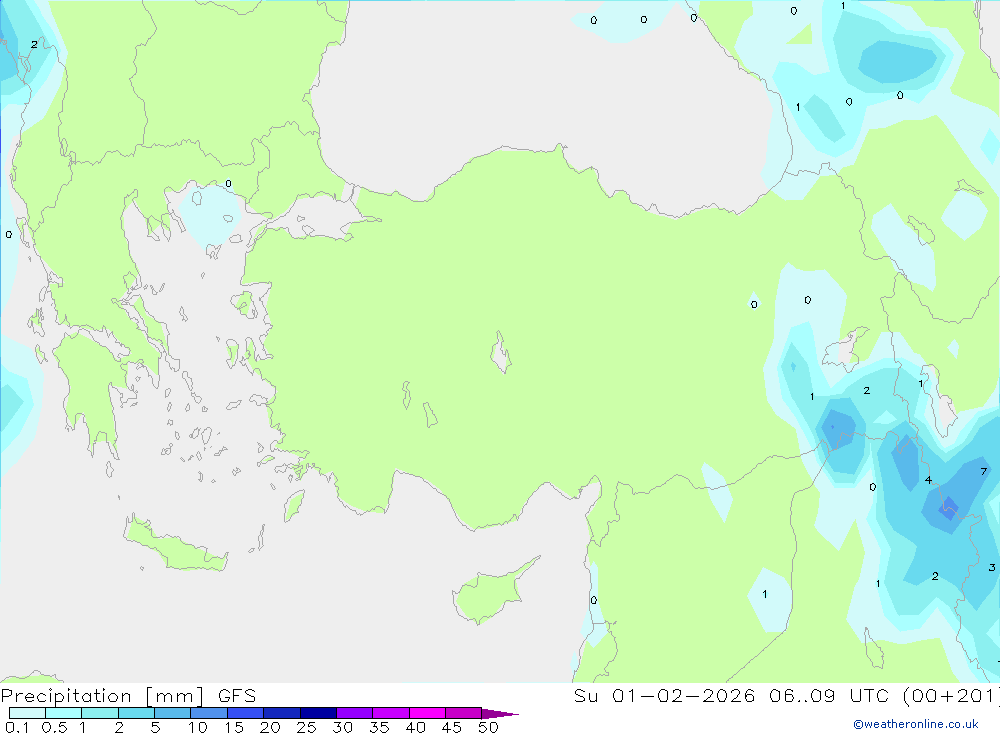Click the 'GFS' model label

tap(237, 696)
